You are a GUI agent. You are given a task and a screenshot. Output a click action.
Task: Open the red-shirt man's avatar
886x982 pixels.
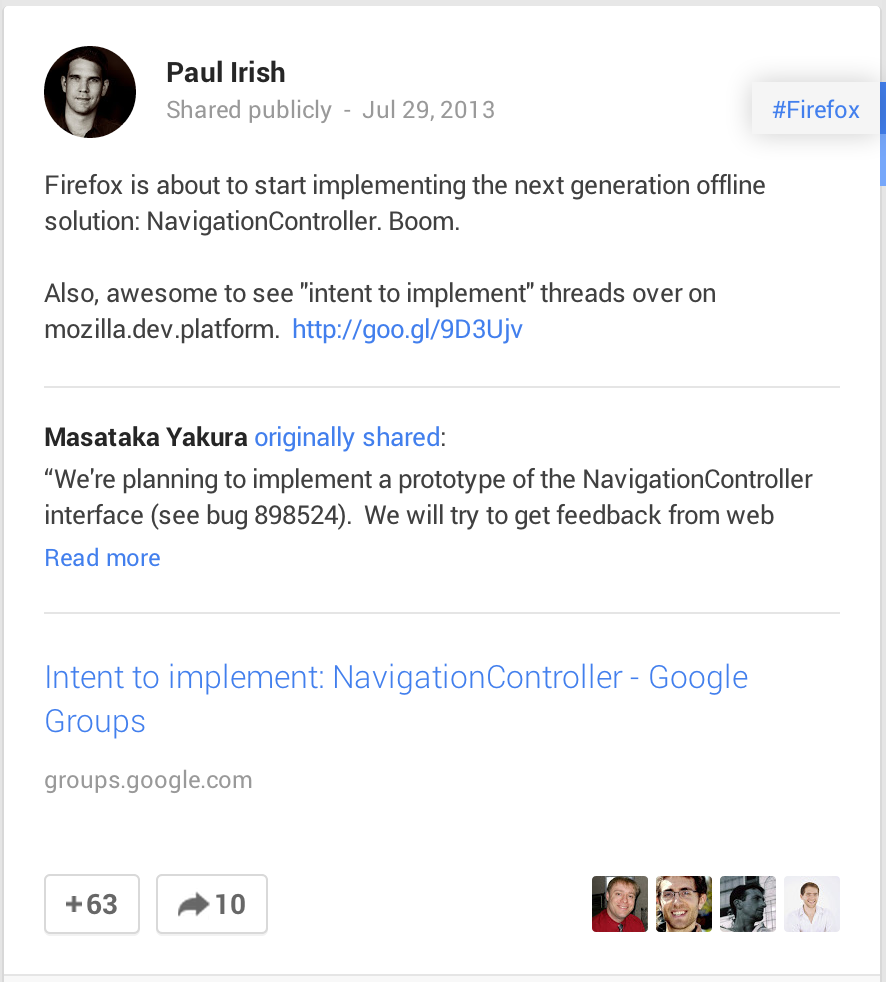[620, 904]
